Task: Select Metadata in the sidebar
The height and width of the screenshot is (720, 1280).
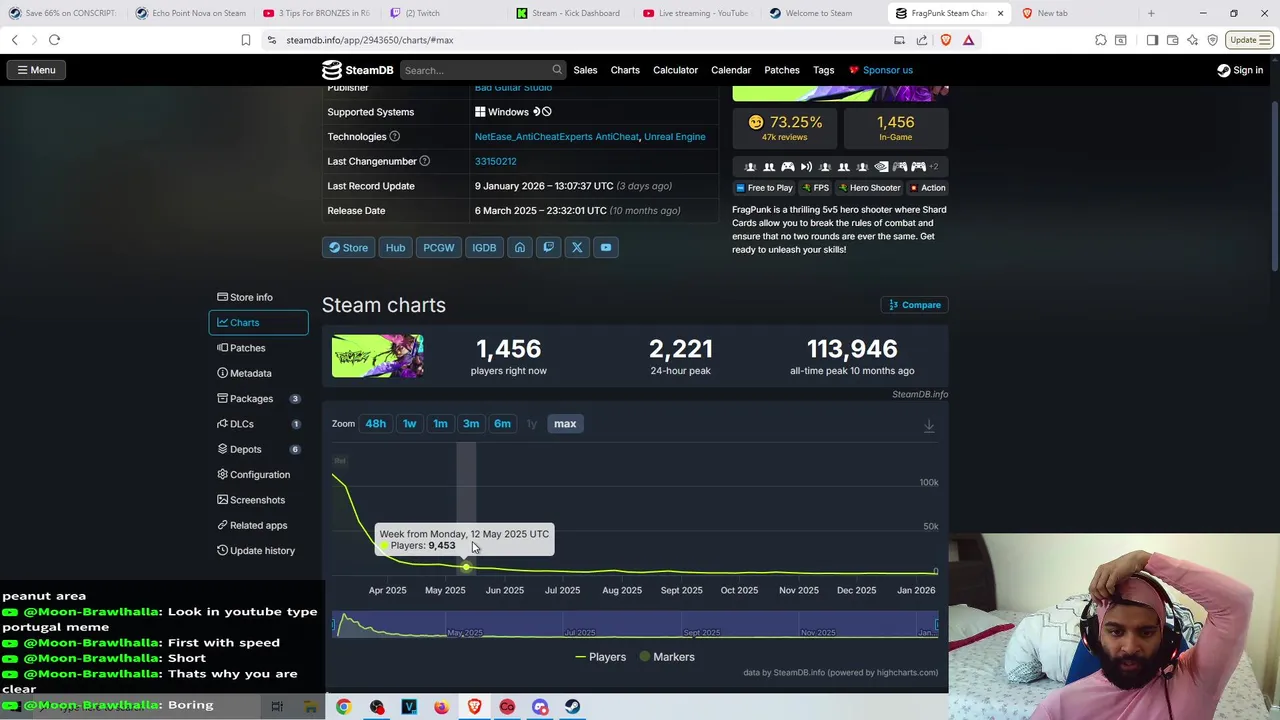Action: tap(258, 373)
